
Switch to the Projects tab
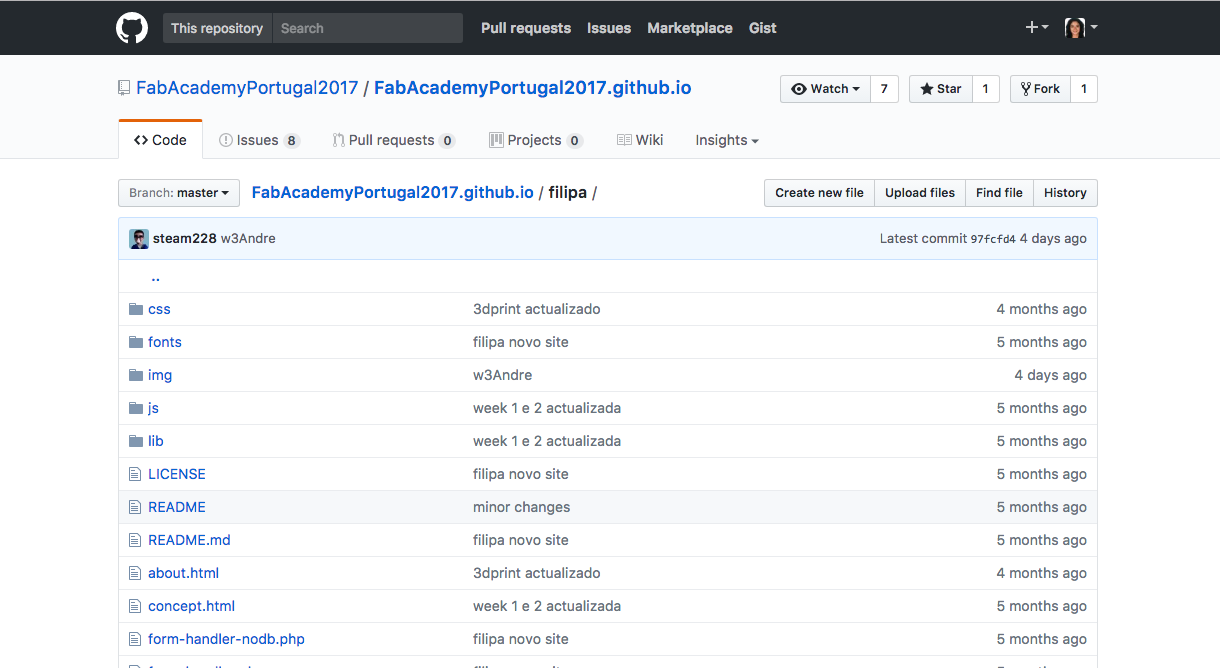(x=536, y=140)
